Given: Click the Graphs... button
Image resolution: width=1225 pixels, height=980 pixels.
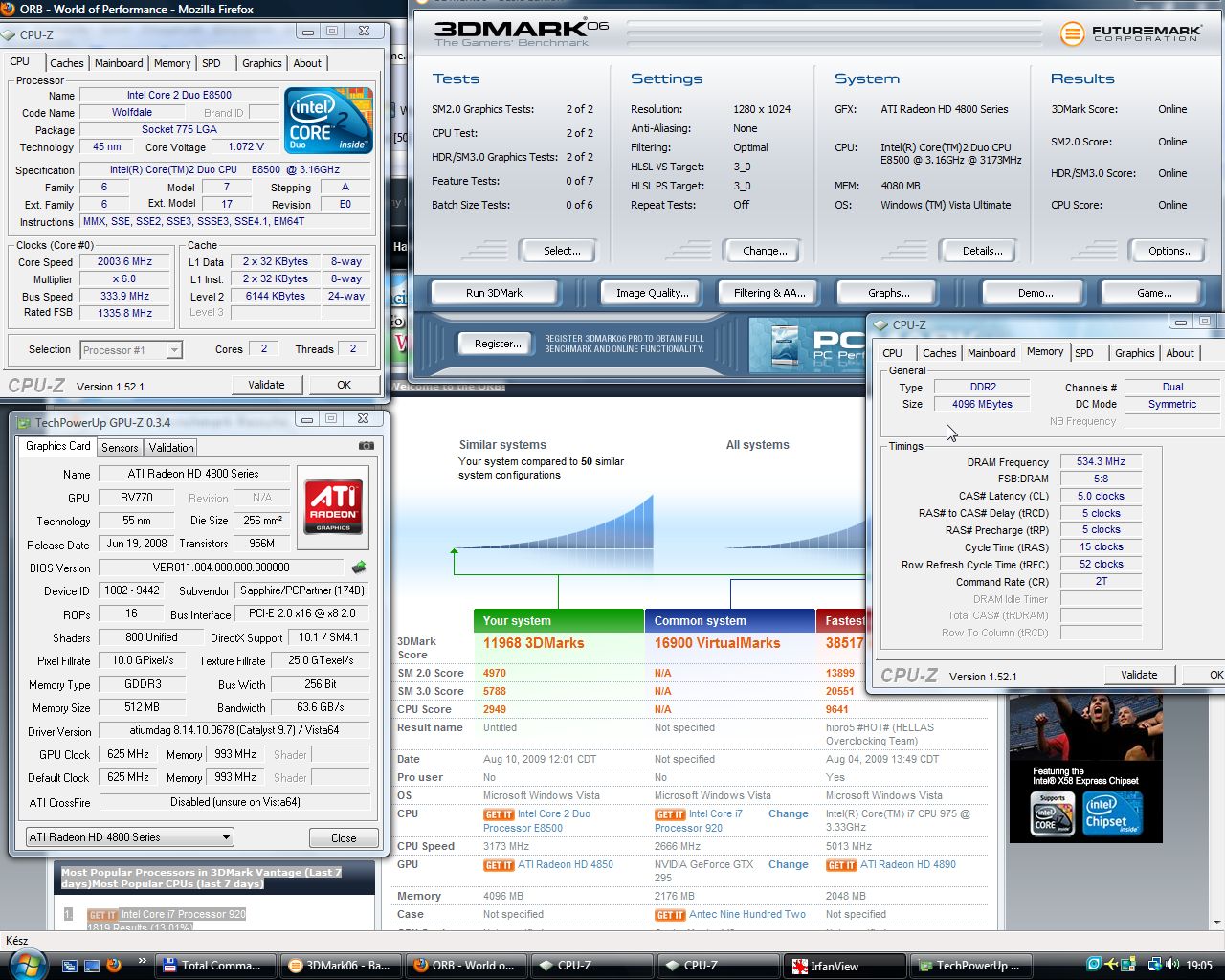Looking at the screenshot, I should (x=889, y=293).
